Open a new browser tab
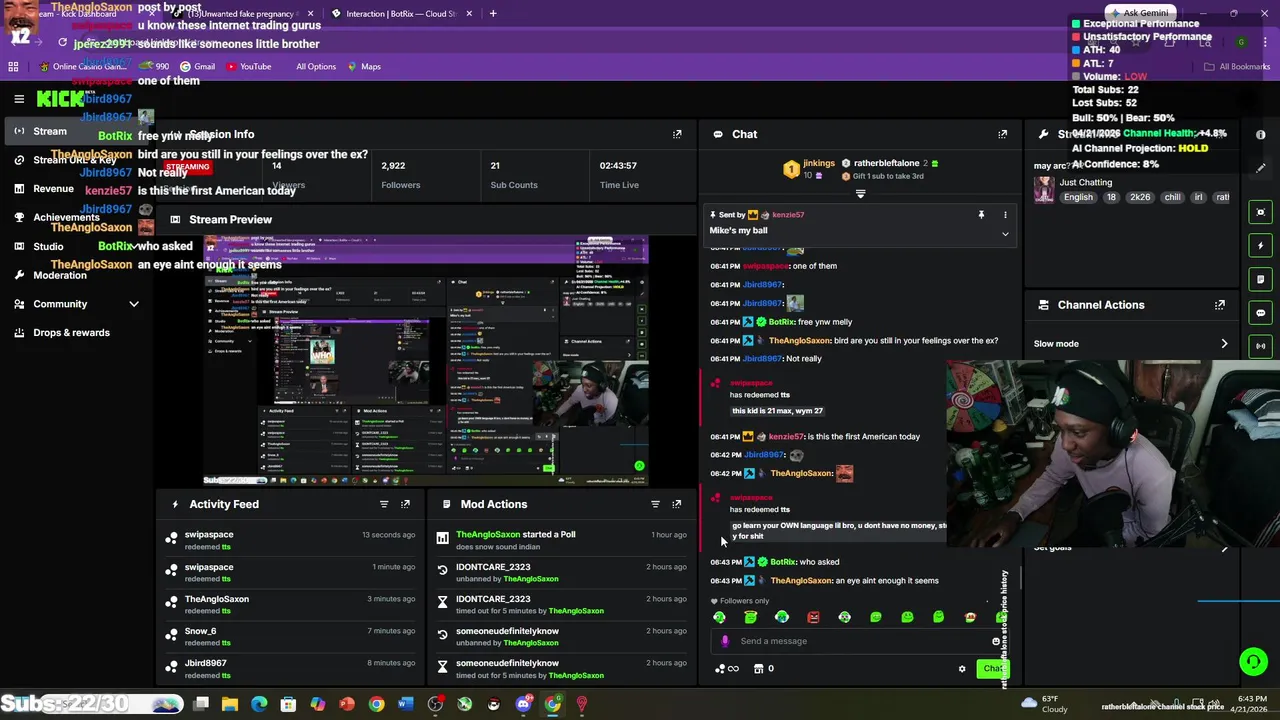Viewport: 1280px width, 720px height. click(x=493, y=14)
